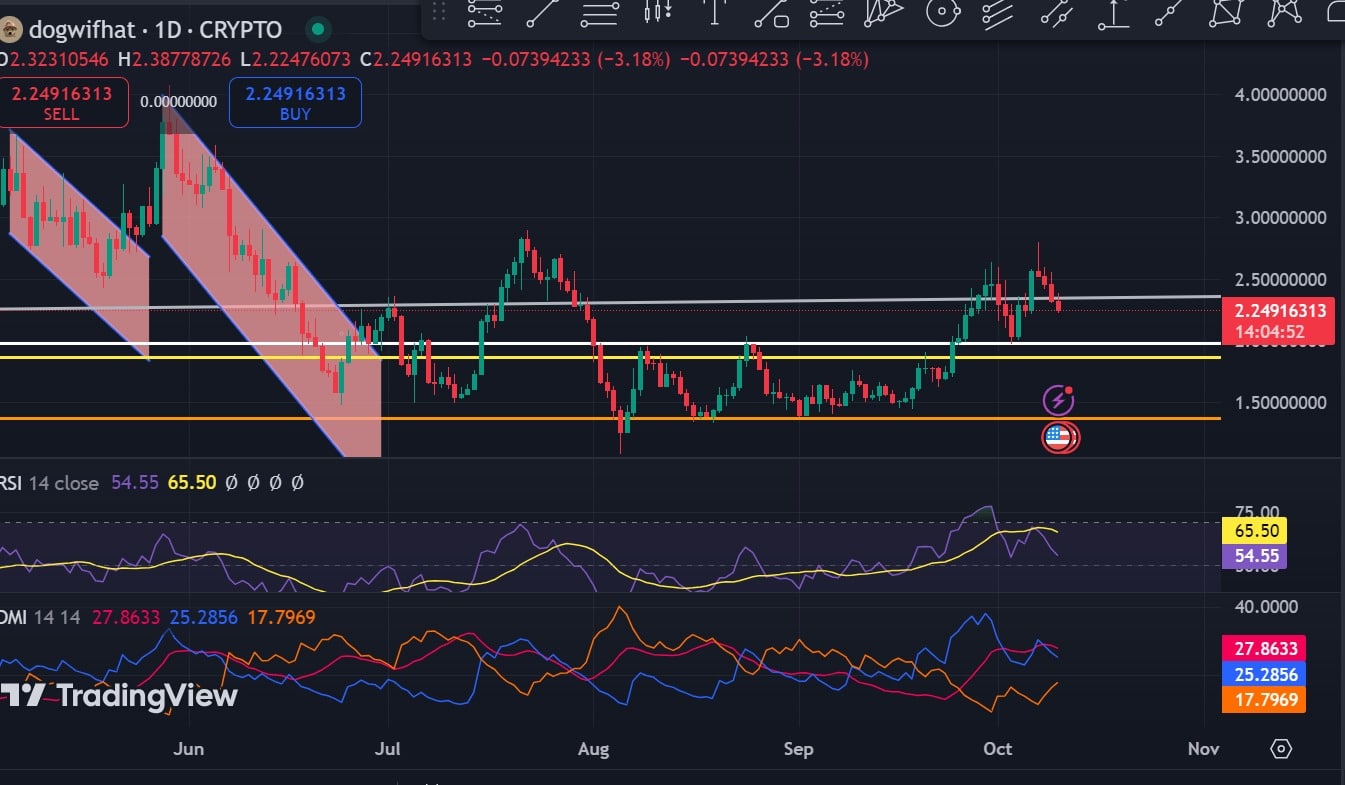Select the line-with-rectangle info line tool
The width and height of the screenshot is (1345, 785).
(x=771, y=12)
